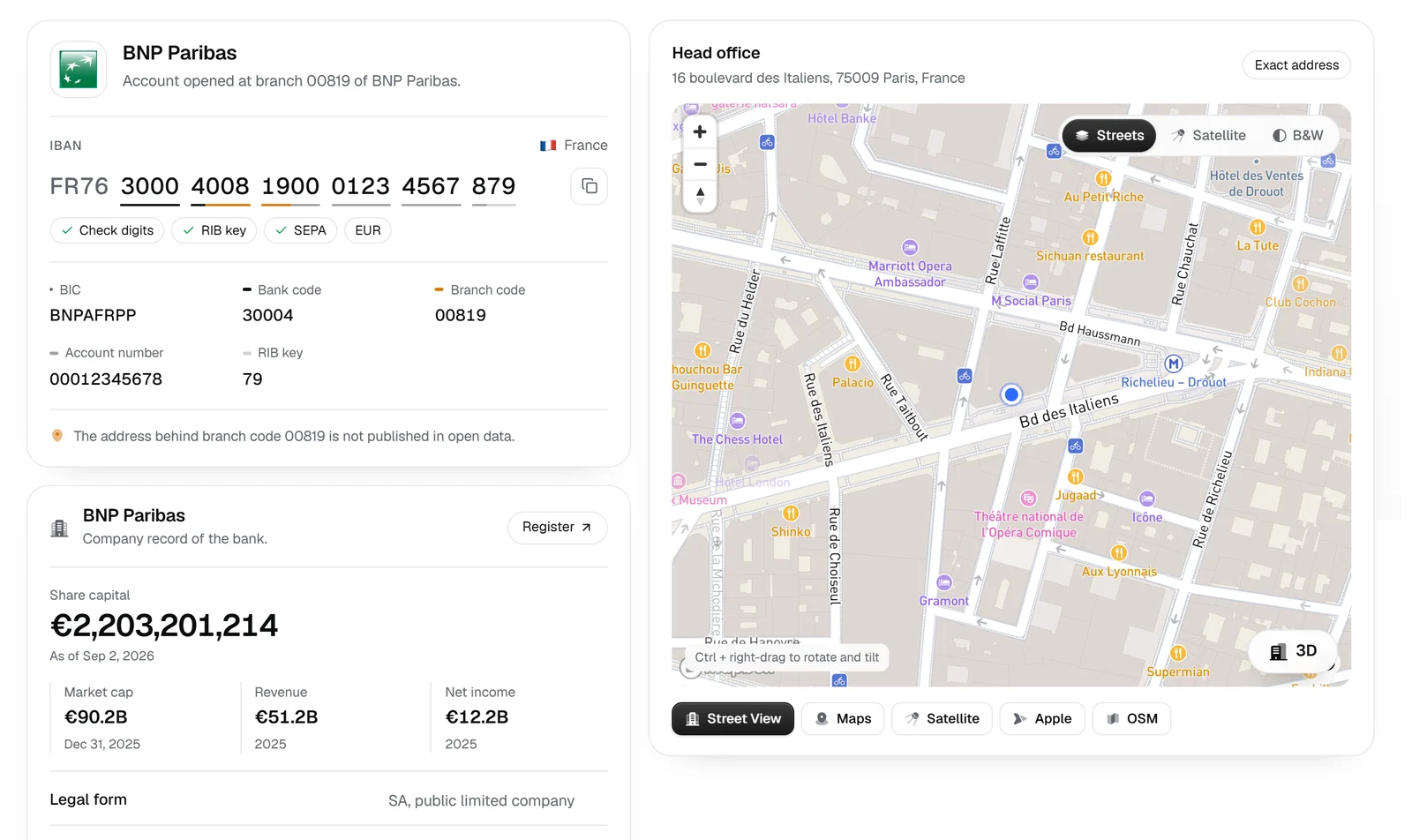Open location in OSM
The width and height of the screenshot is (1412, 840).
tap(1131, 719)
